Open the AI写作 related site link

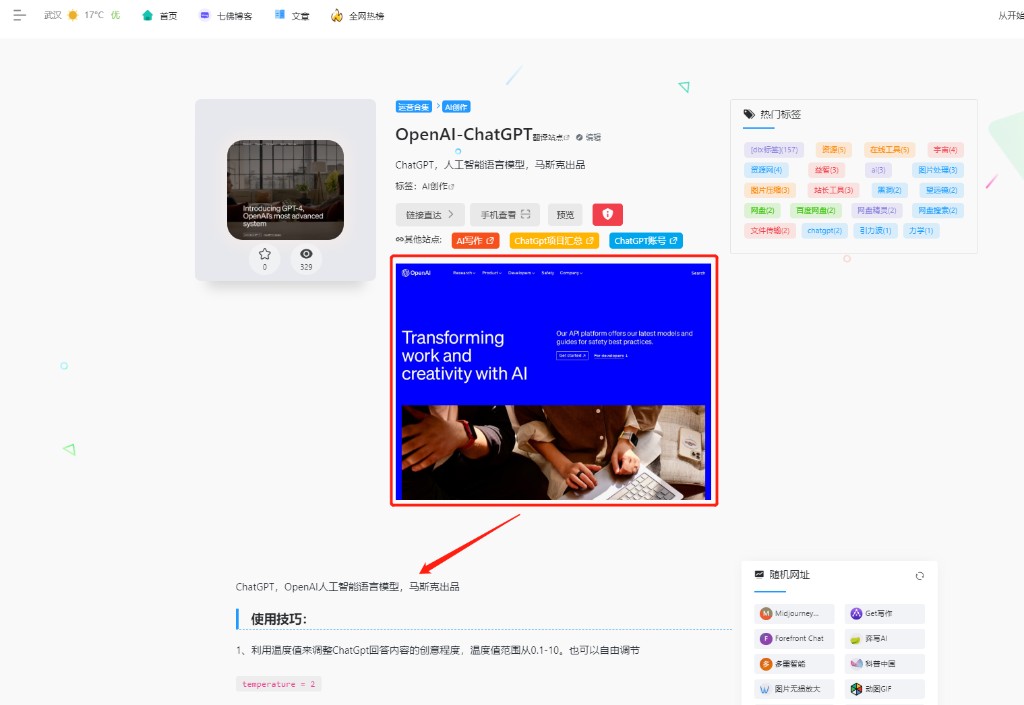point(475,241)
